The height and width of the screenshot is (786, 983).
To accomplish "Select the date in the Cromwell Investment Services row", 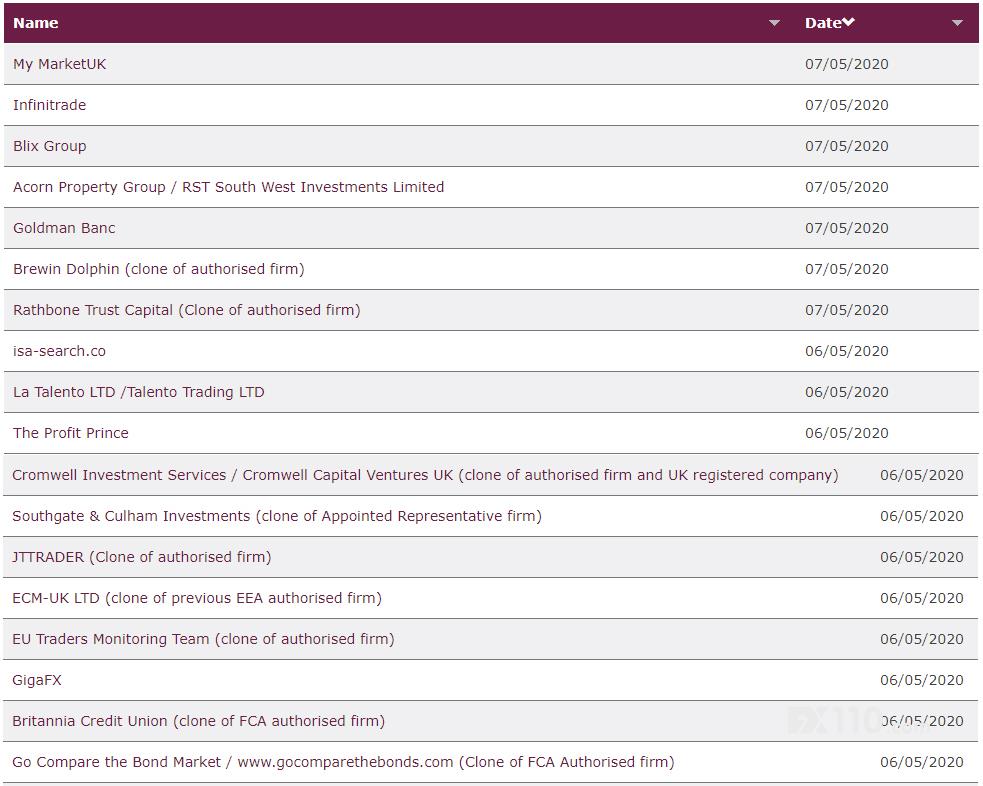I will pos(922,475).
